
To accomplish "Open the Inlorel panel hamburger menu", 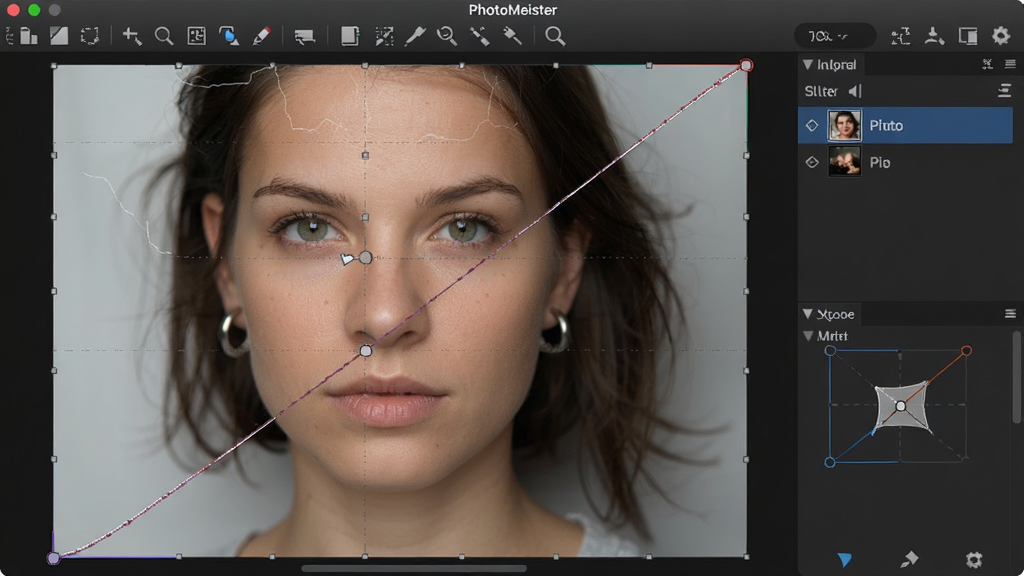I will [1010, 64].
